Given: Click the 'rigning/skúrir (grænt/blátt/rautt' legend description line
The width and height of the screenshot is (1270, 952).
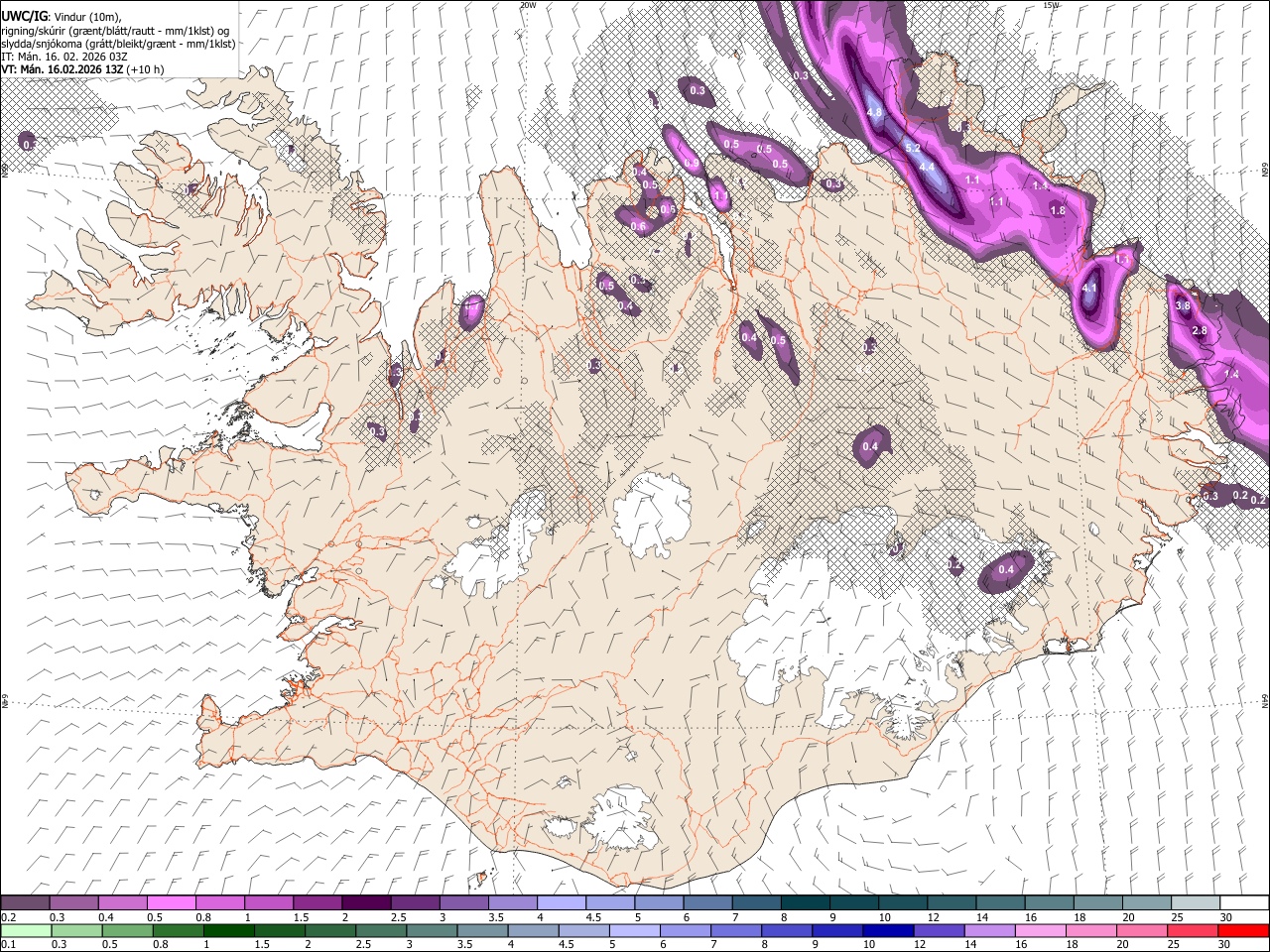Looking at the screenshot, I should (x=116, y=31).
